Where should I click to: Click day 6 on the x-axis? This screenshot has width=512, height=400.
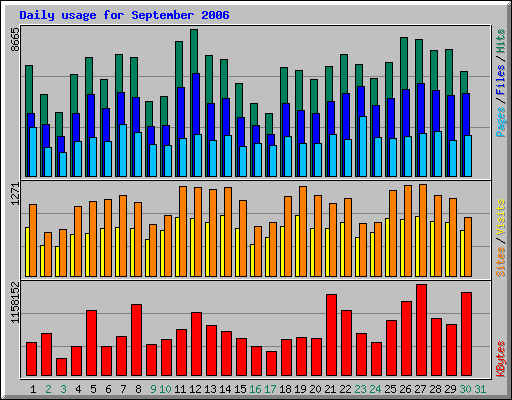pos(108,389)
